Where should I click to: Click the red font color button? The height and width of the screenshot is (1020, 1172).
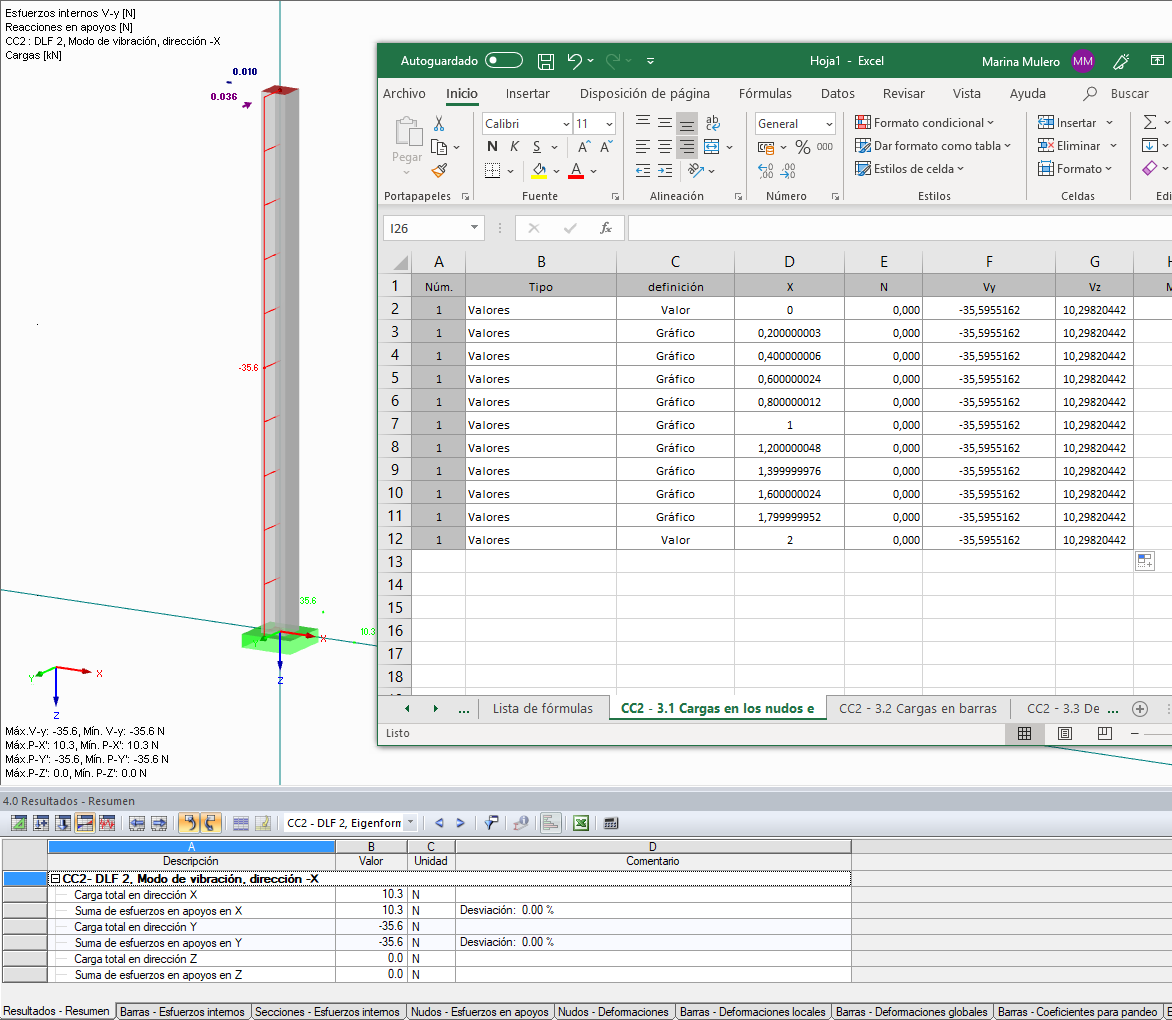tap(576, 170)
